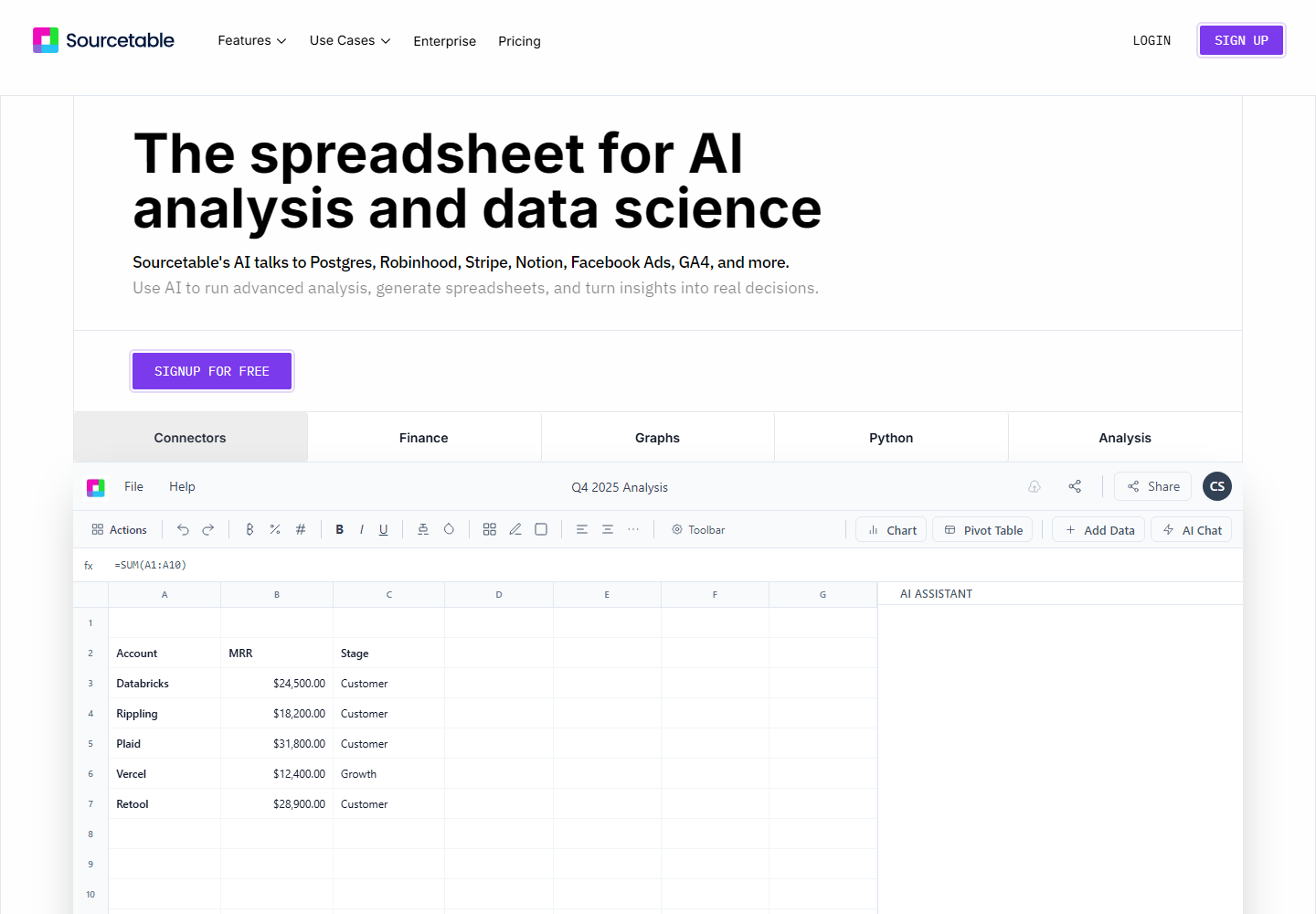Apply number format hash icon
This screenshot has width=1316, height=914.
click(301, 530)
